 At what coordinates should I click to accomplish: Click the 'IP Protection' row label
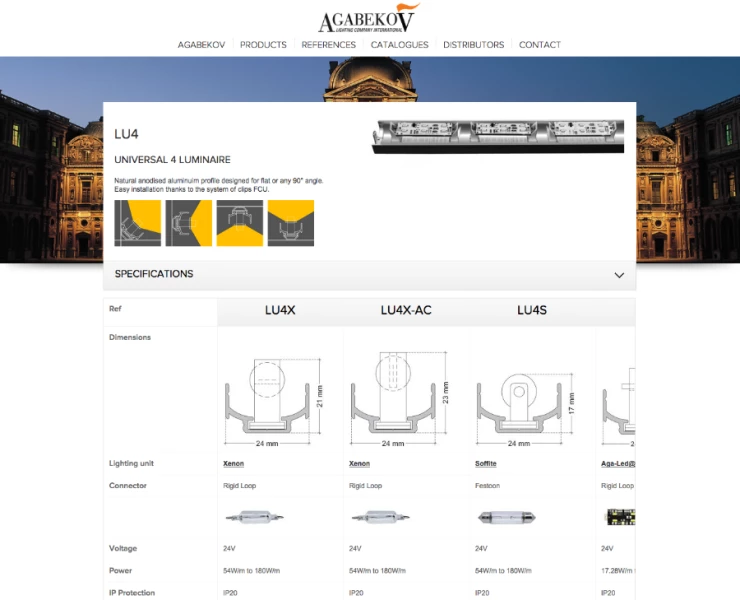[x=132, y=593]
